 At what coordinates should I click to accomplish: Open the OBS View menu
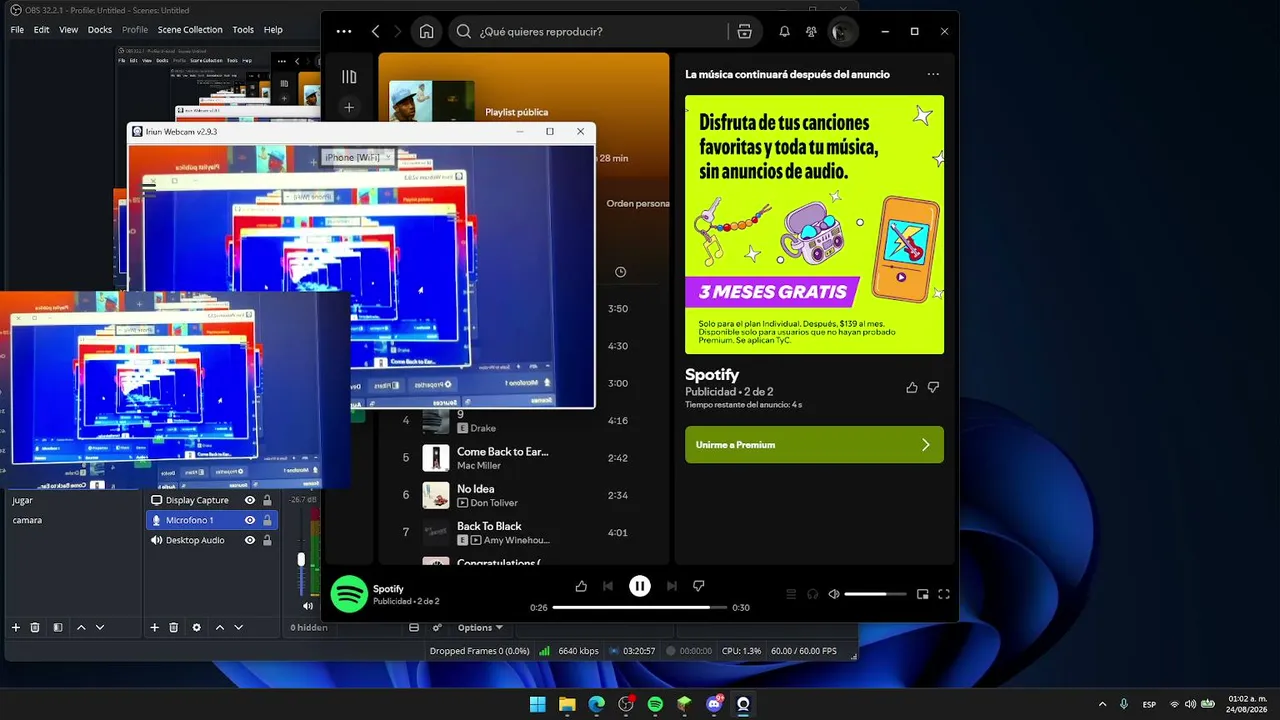point(68,30)
